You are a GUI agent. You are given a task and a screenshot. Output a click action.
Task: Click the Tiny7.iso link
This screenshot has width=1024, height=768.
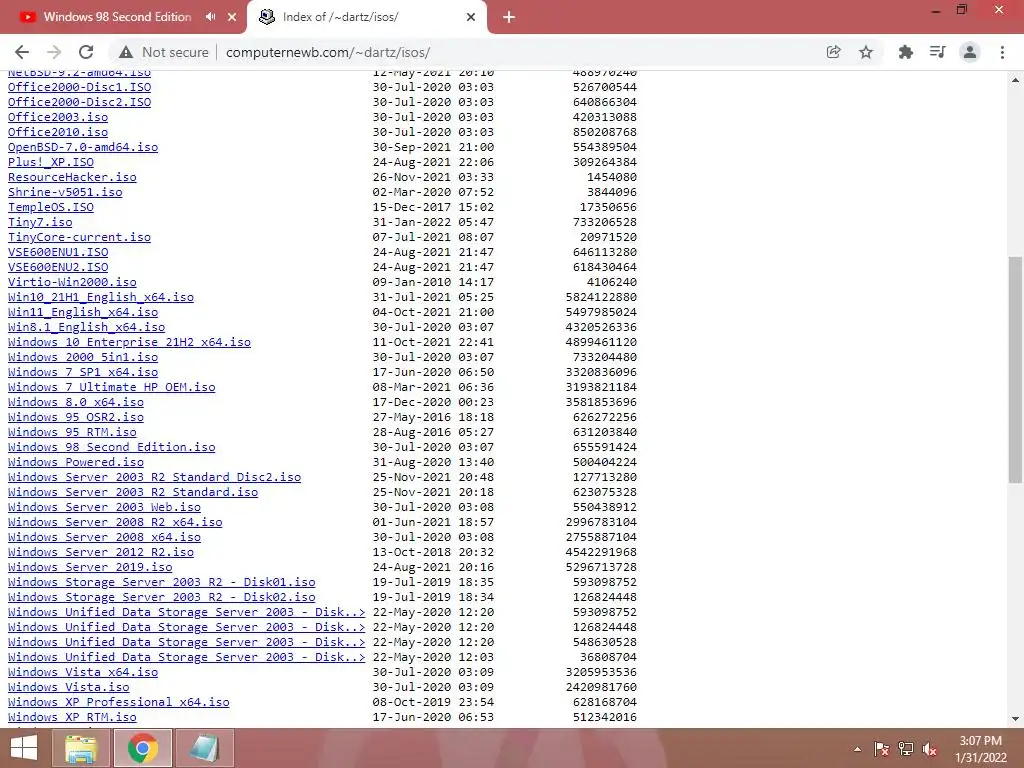(40, 222)
